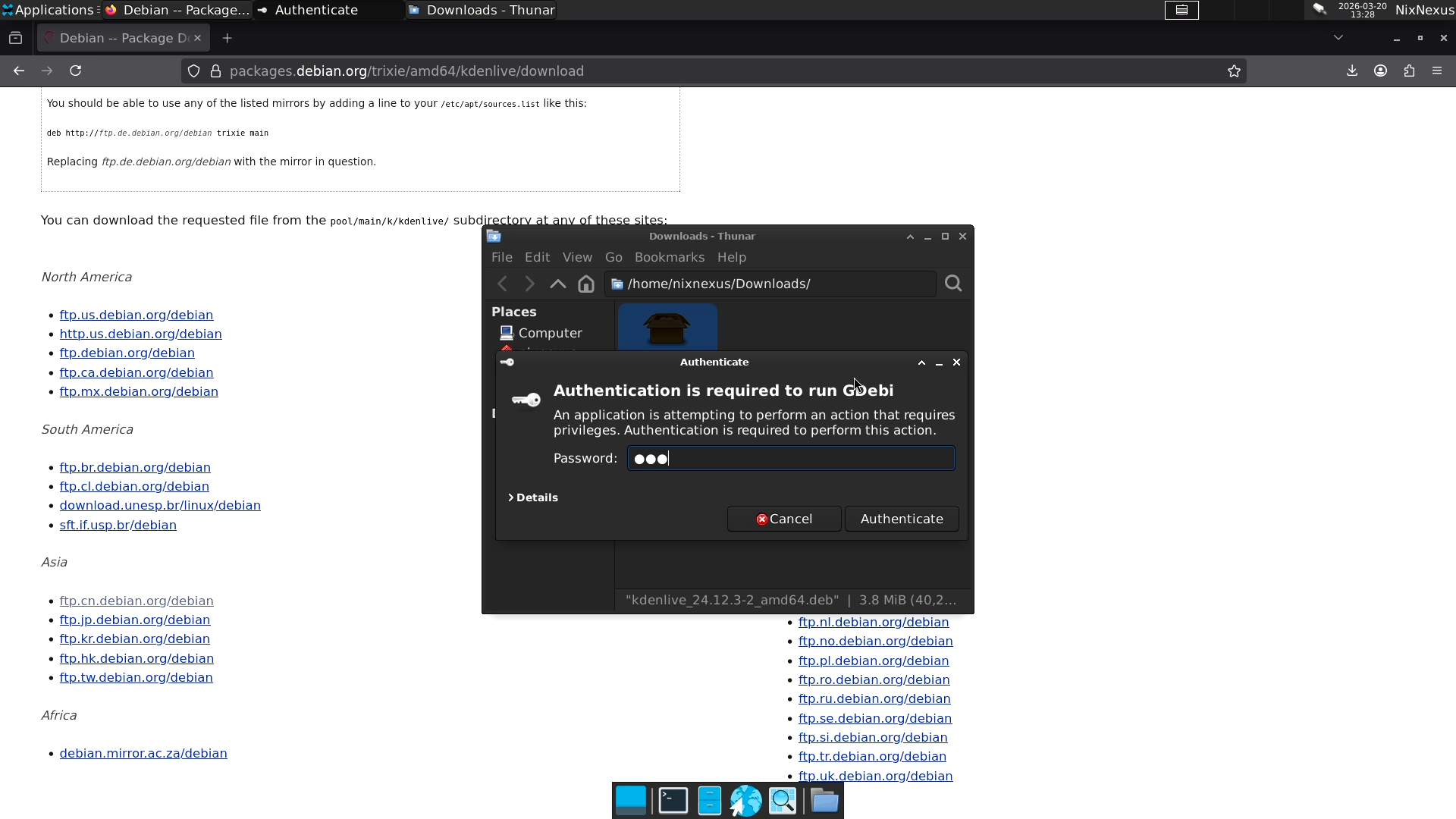Open the ftp.se.debian.org/debian mirror link
The image size is (1456, 819).
(875, 718)
